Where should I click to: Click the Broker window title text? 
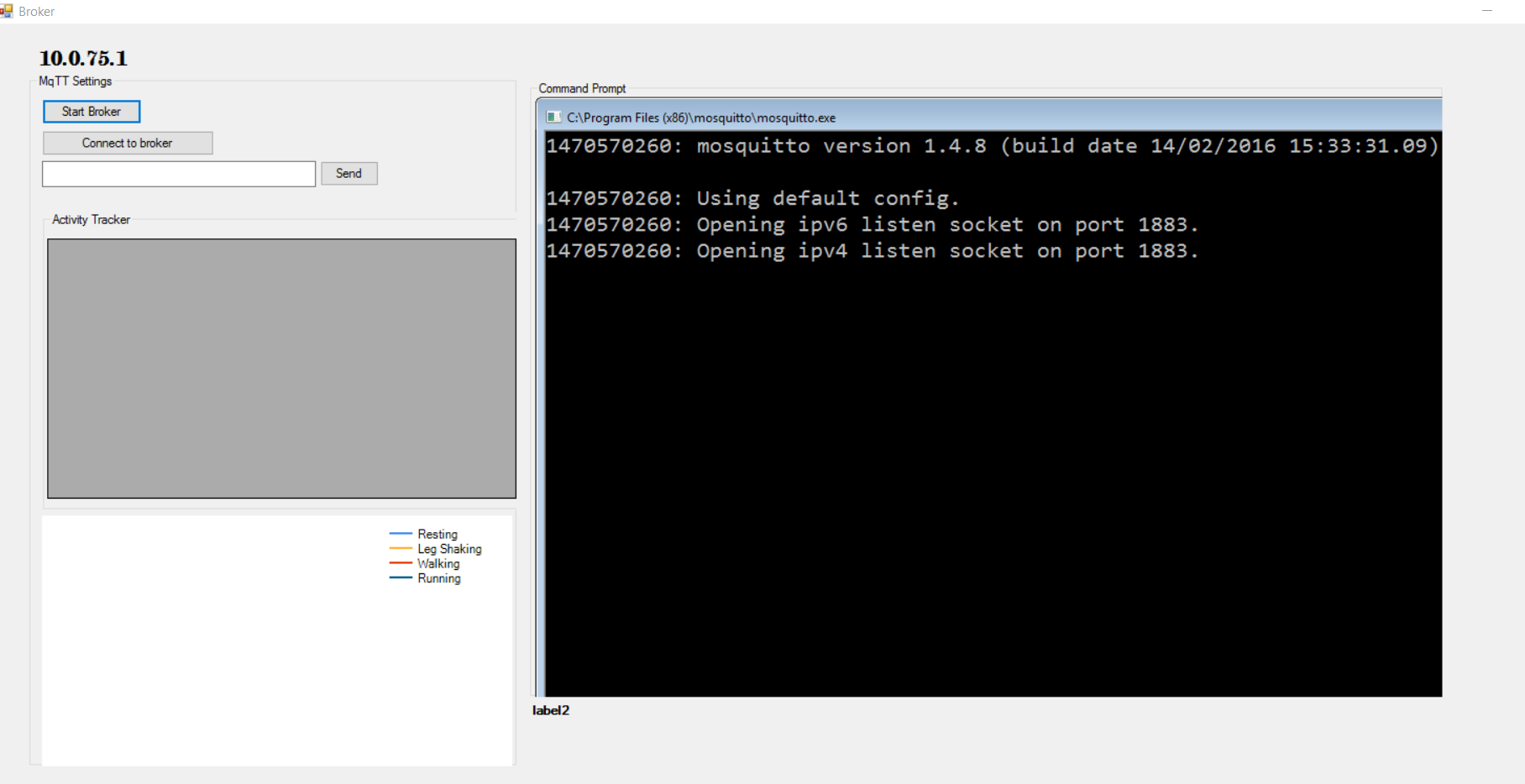coord(37,12)
